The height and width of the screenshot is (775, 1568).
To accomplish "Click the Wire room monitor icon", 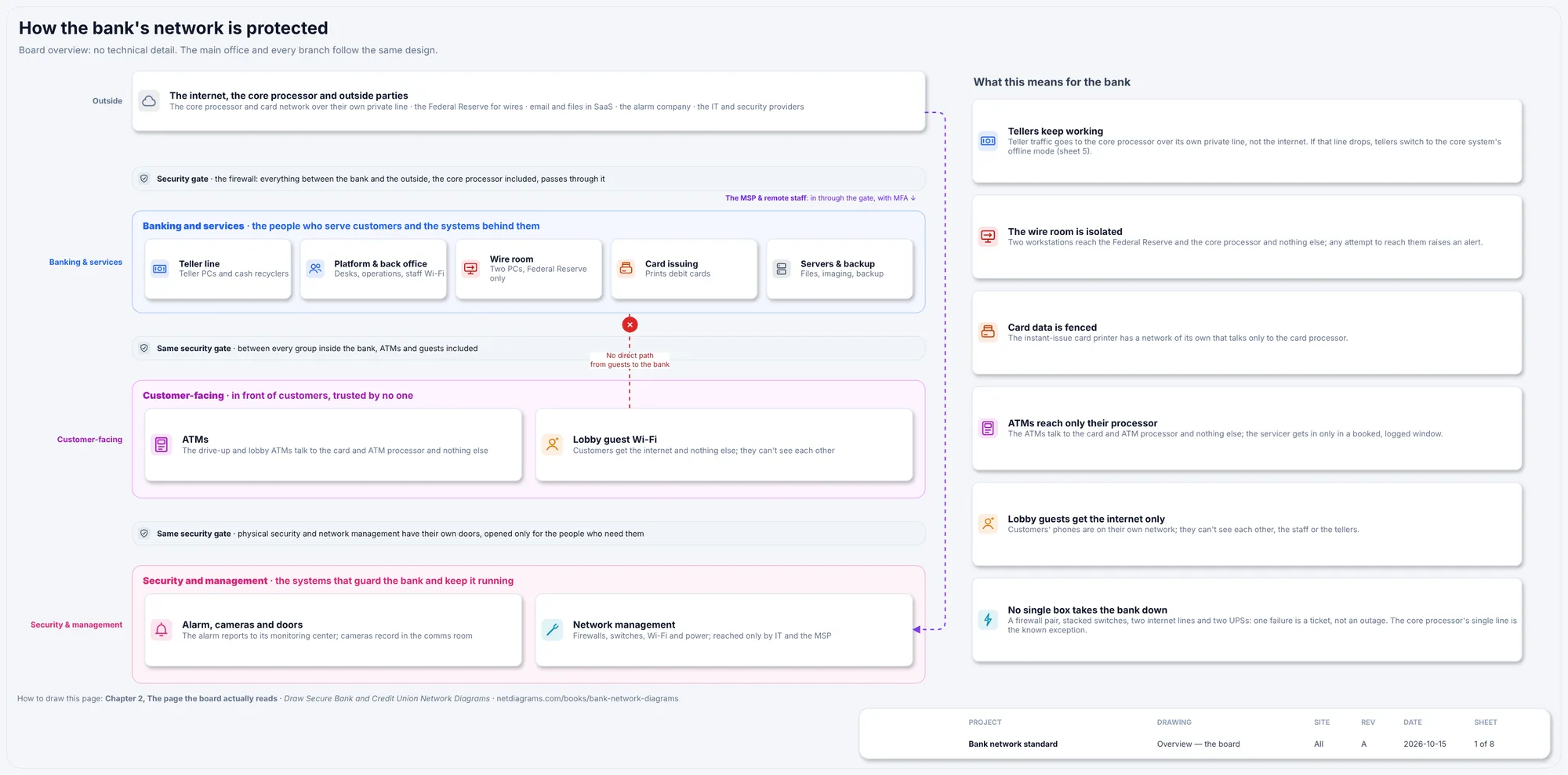I will point(470,269).
